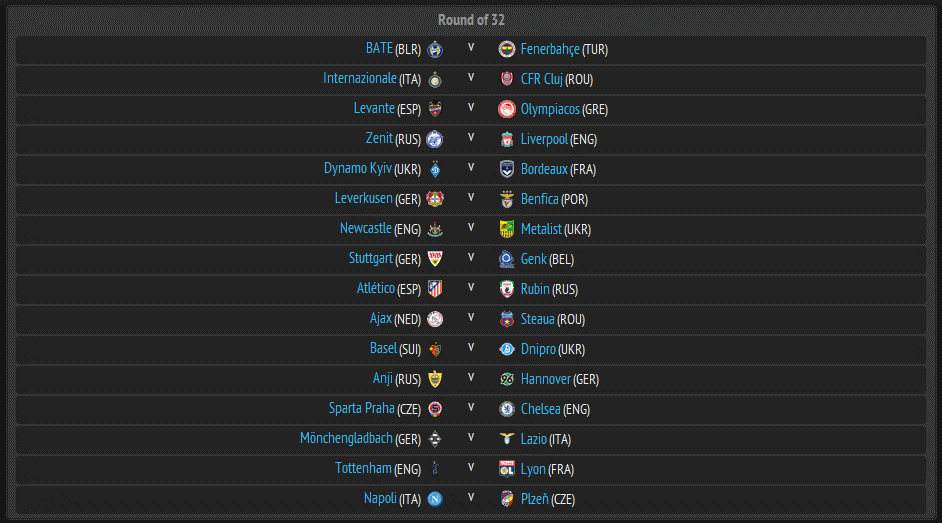Image resolution: width=942 pixels, height=523 pixels.
Task: Click the Atlético striped crest icon
Action: pos(435,289)
